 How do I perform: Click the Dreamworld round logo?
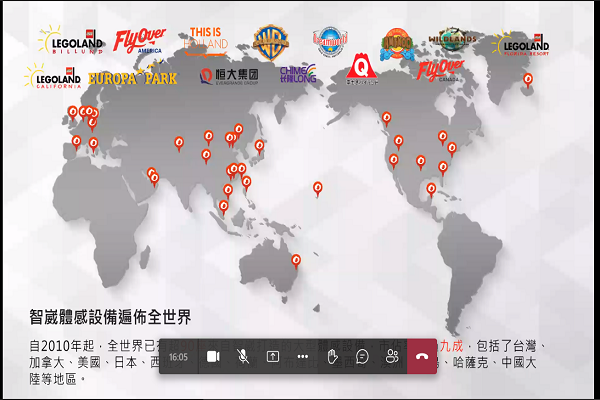(330, 41)
